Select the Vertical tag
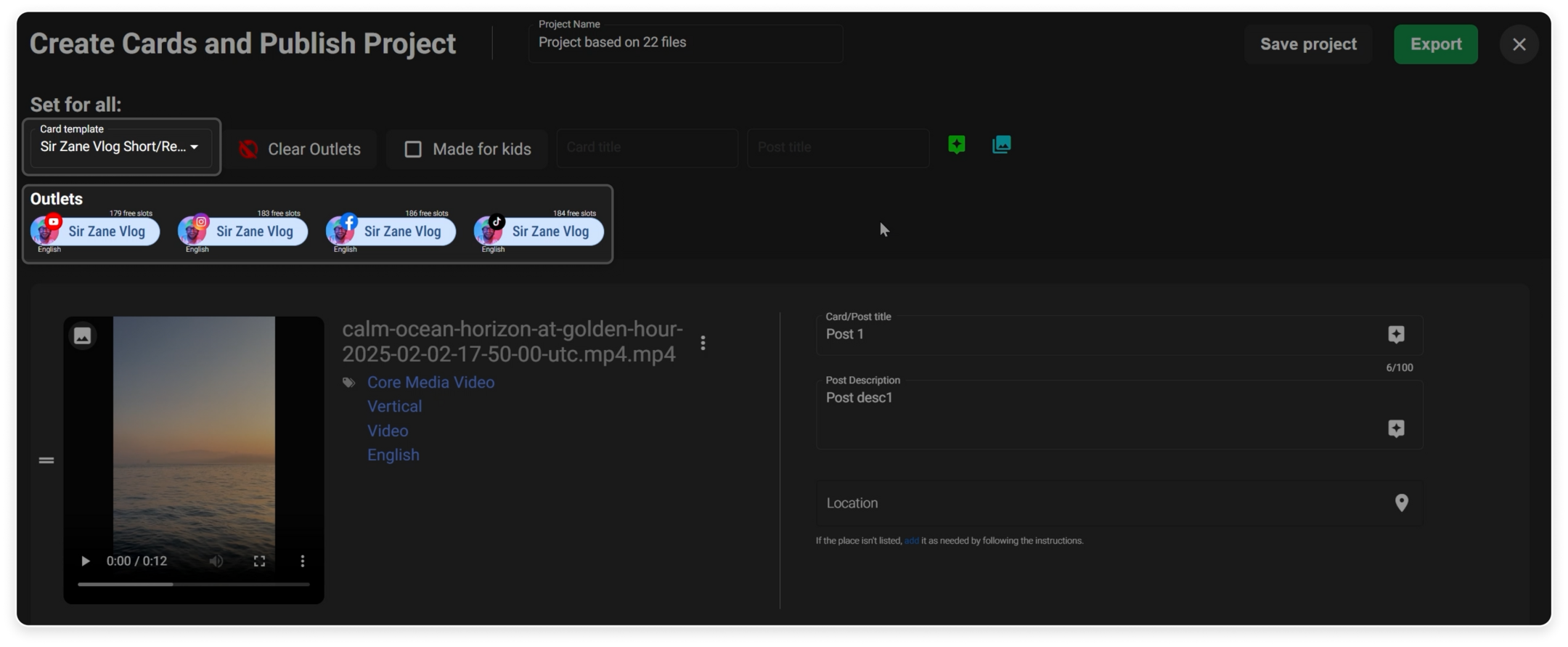This screenshot has width=1568, height=647. pos(394,406)
